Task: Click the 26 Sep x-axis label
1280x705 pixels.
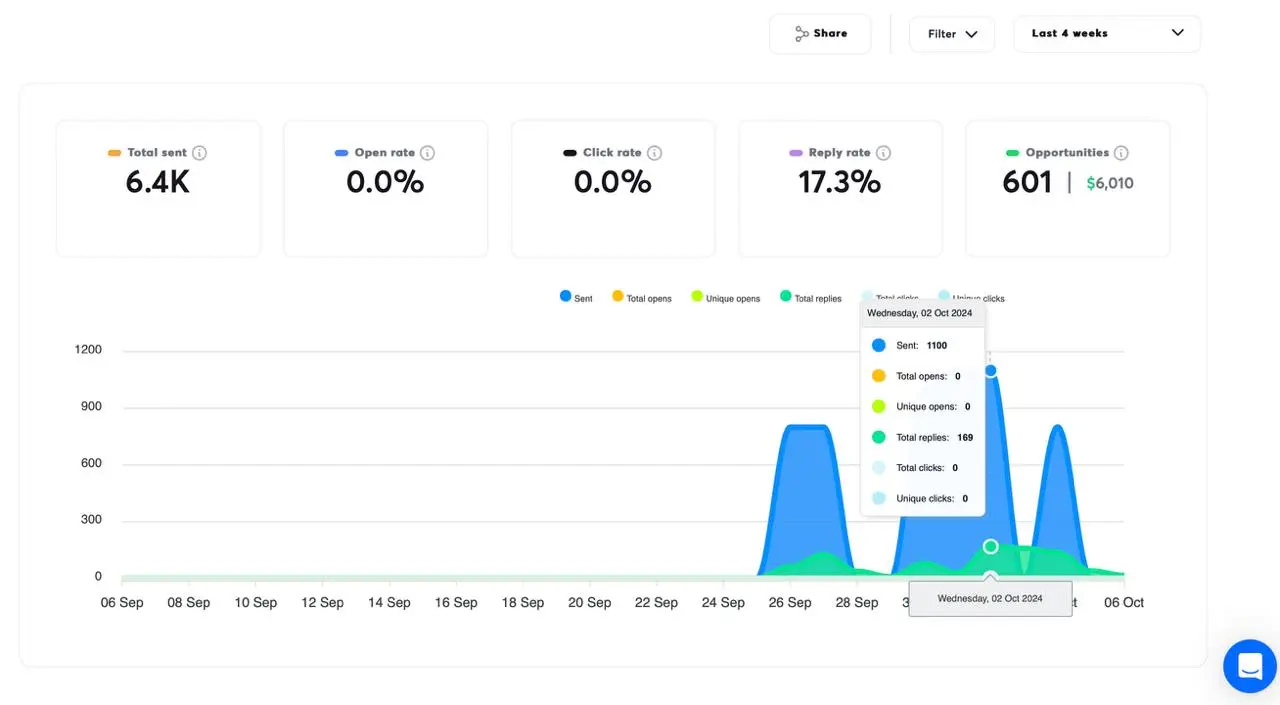Action: point(789,602)
